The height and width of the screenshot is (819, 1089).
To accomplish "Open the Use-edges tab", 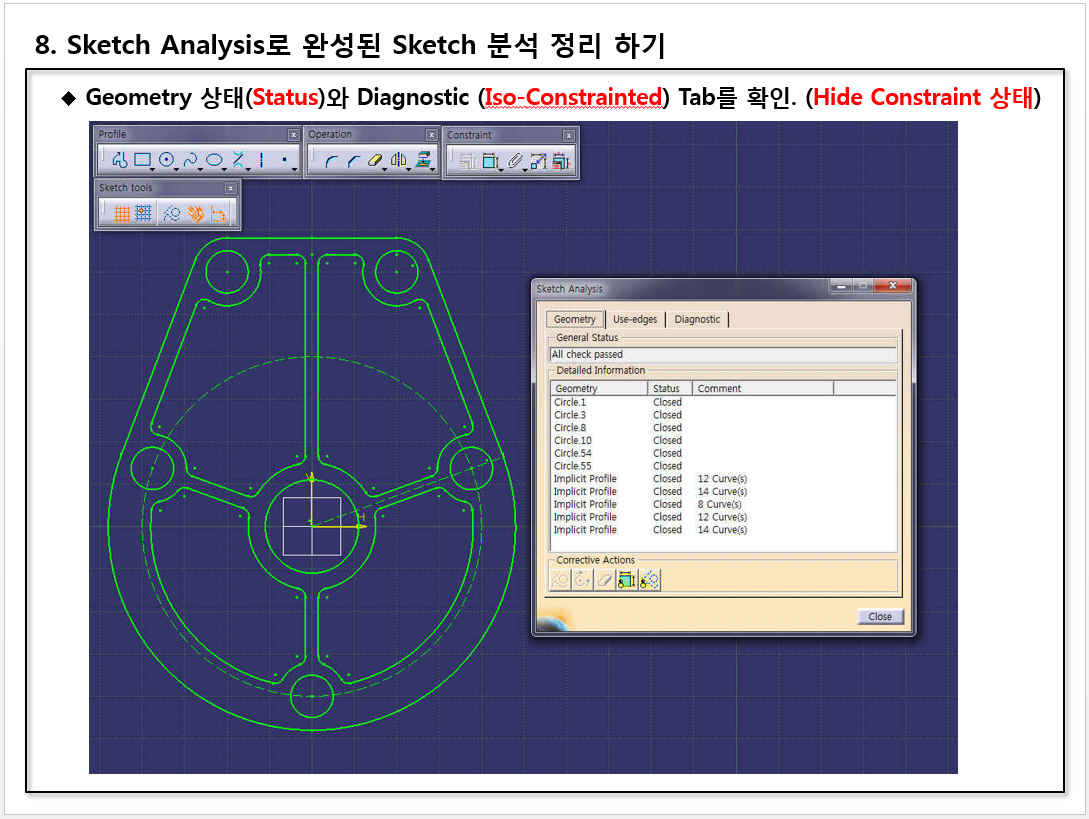I will tap(635, 319).
